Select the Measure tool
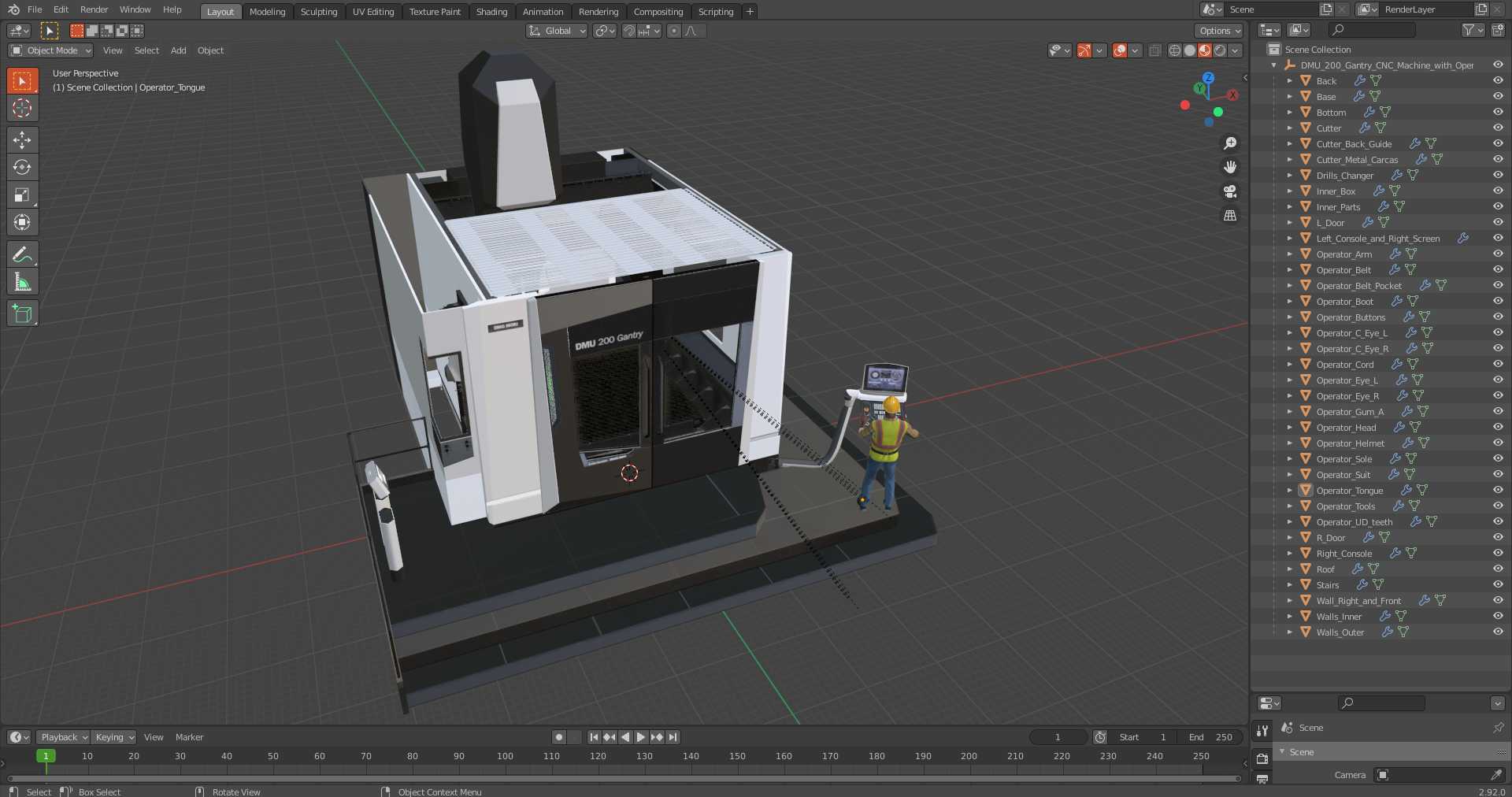1512x797 pixels. coord(22,281)
